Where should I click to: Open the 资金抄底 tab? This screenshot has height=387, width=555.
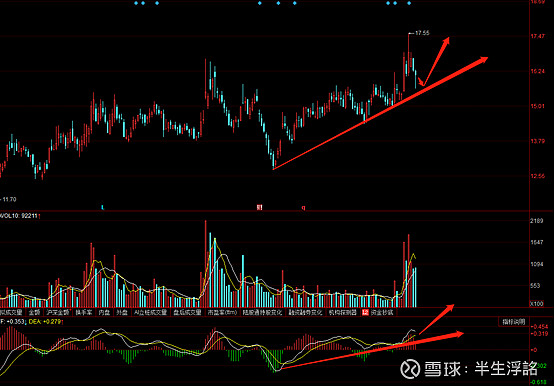tap(382, 312)
